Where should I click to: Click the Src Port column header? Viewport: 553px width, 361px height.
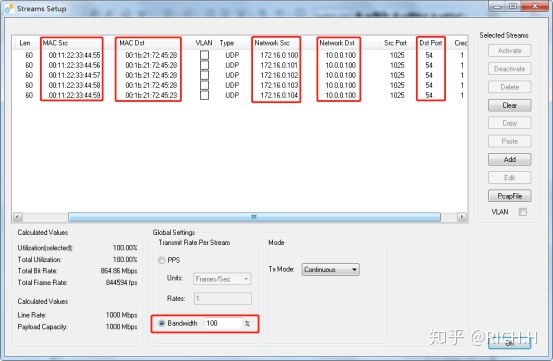click(395, 43)
